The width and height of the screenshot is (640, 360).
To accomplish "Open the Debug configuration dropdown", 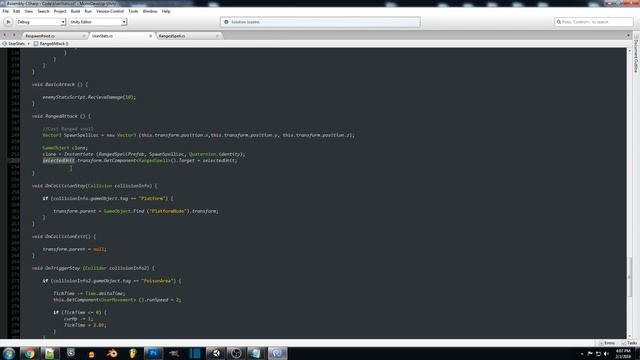I will tap(40, 22).
